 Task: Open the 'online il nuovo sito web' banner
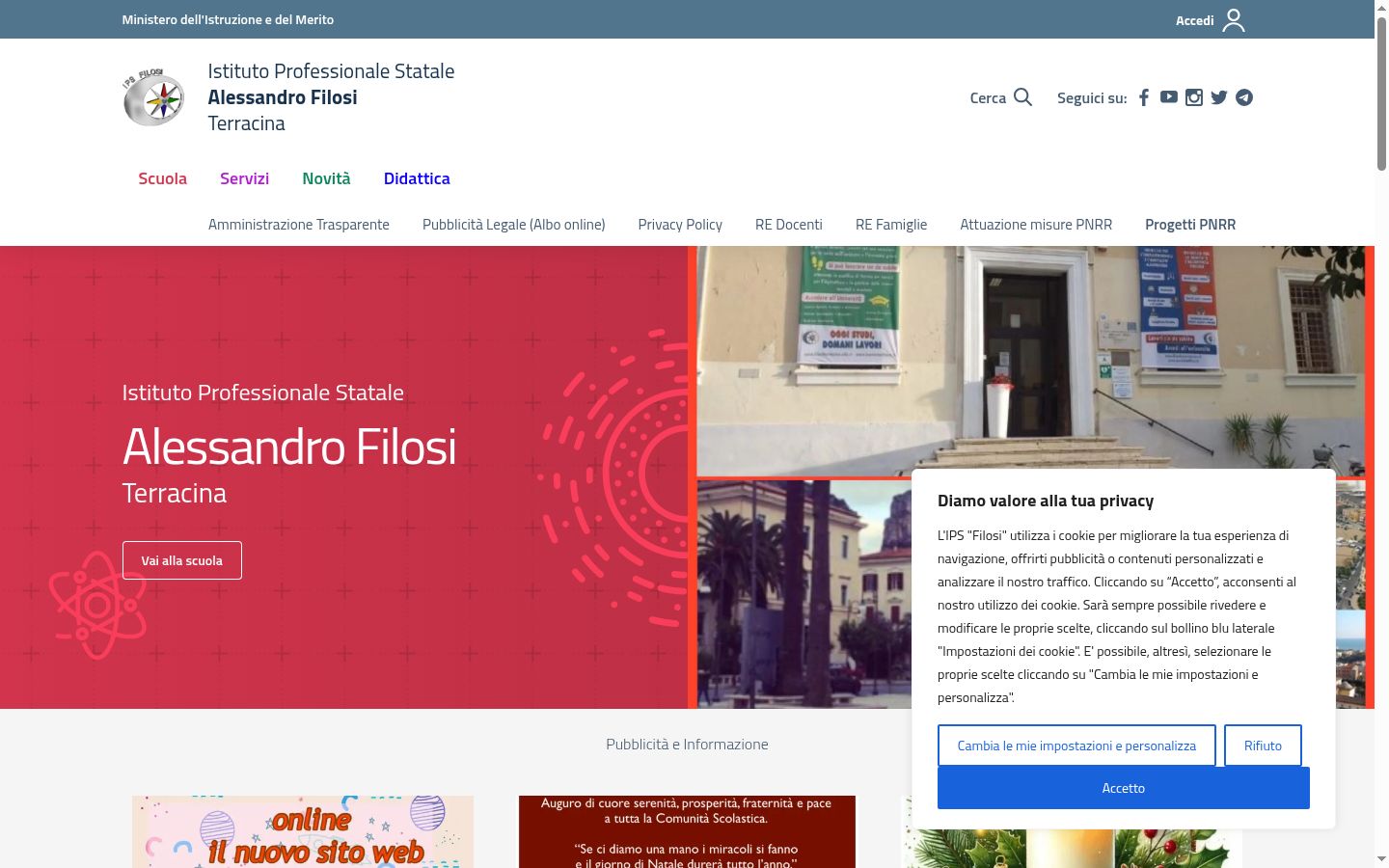click(x=303, y=831)
